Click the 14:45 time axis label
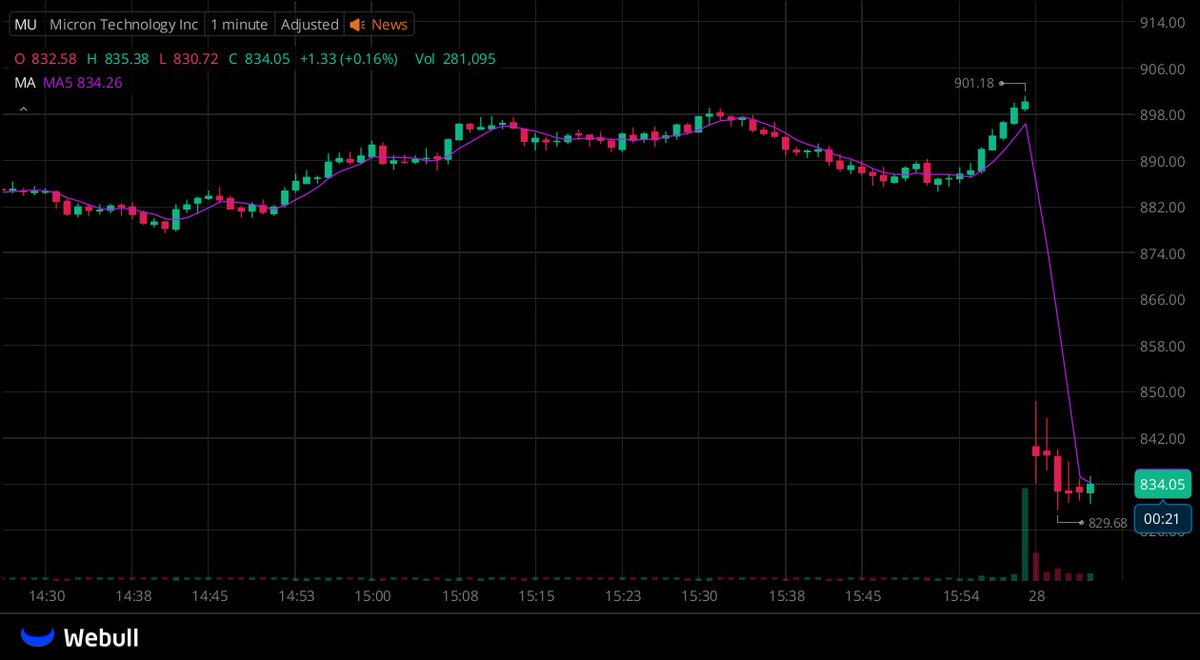 pos(209,596)
